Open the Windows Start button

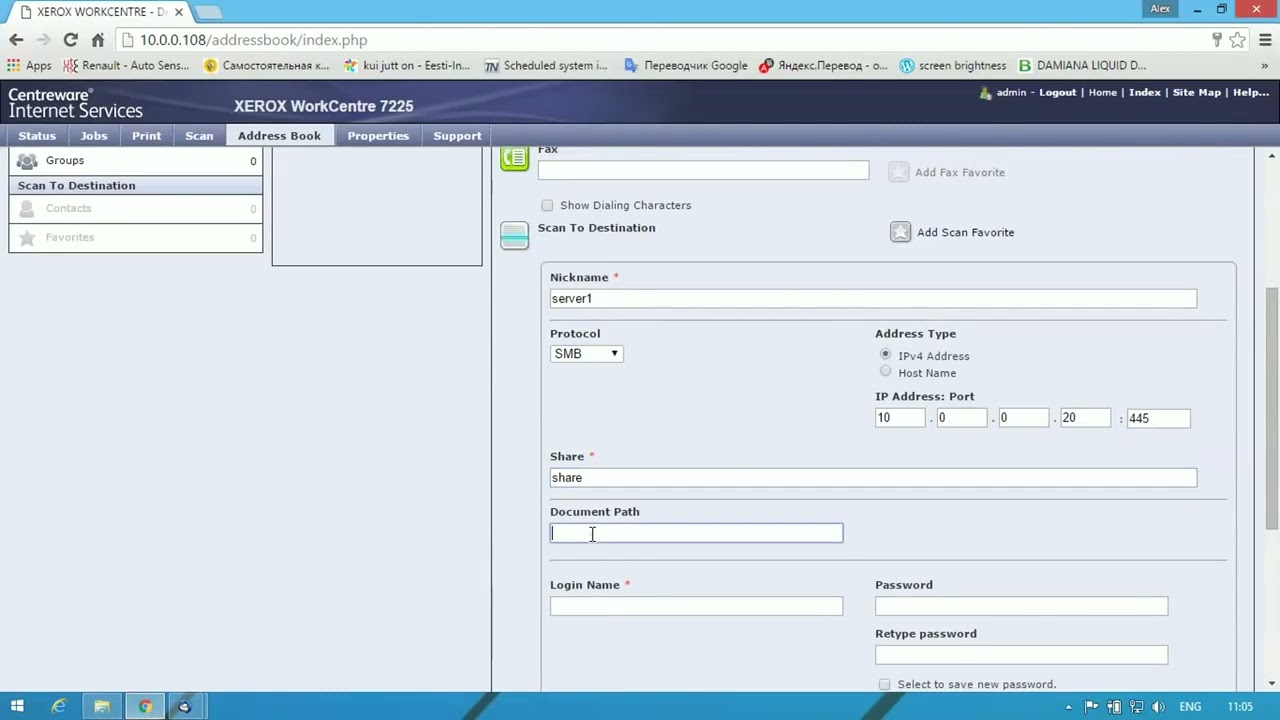(17, 706)
